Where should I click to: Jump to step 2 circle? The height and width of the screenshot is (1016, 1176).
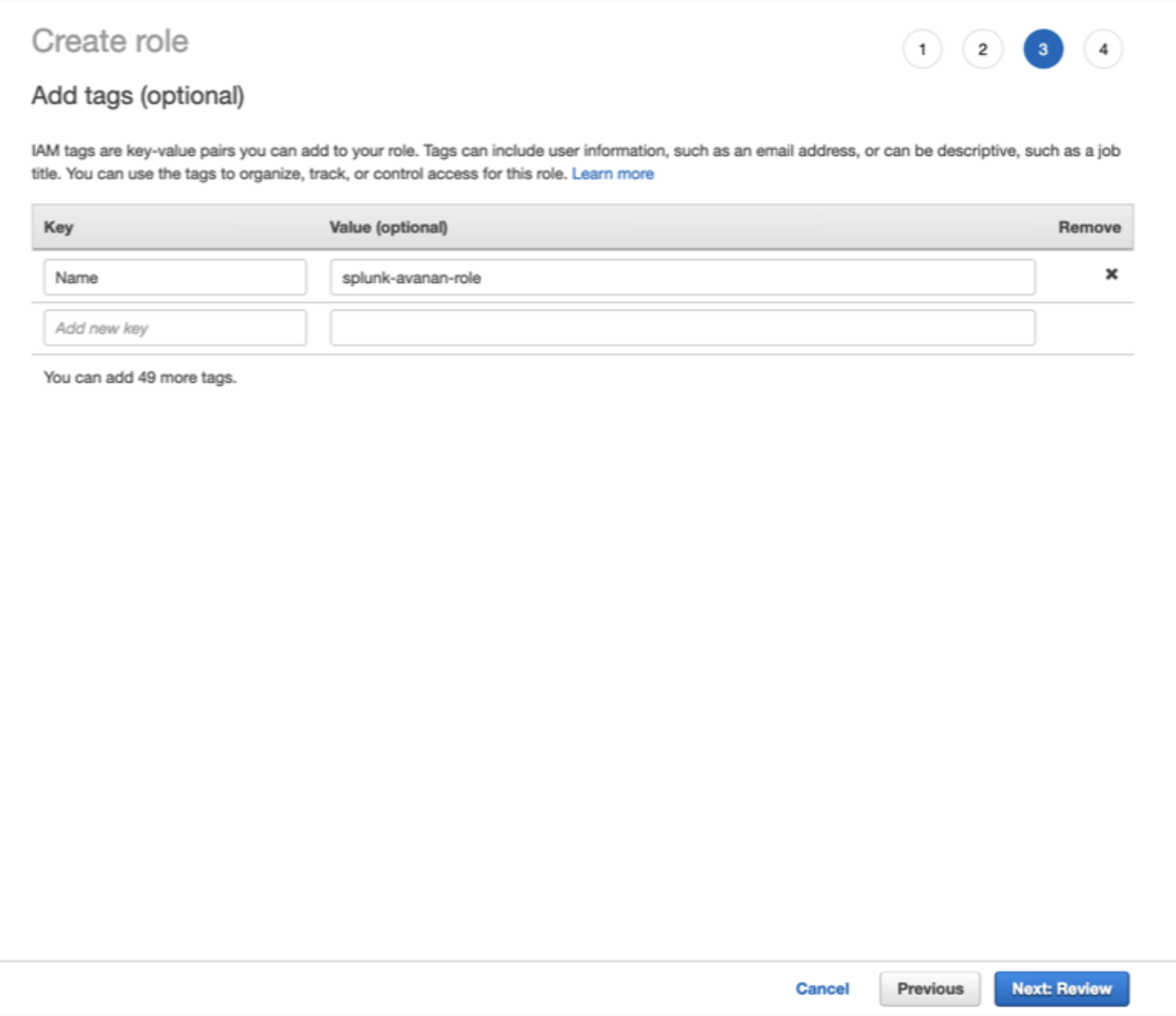click(x=982, y=49)
